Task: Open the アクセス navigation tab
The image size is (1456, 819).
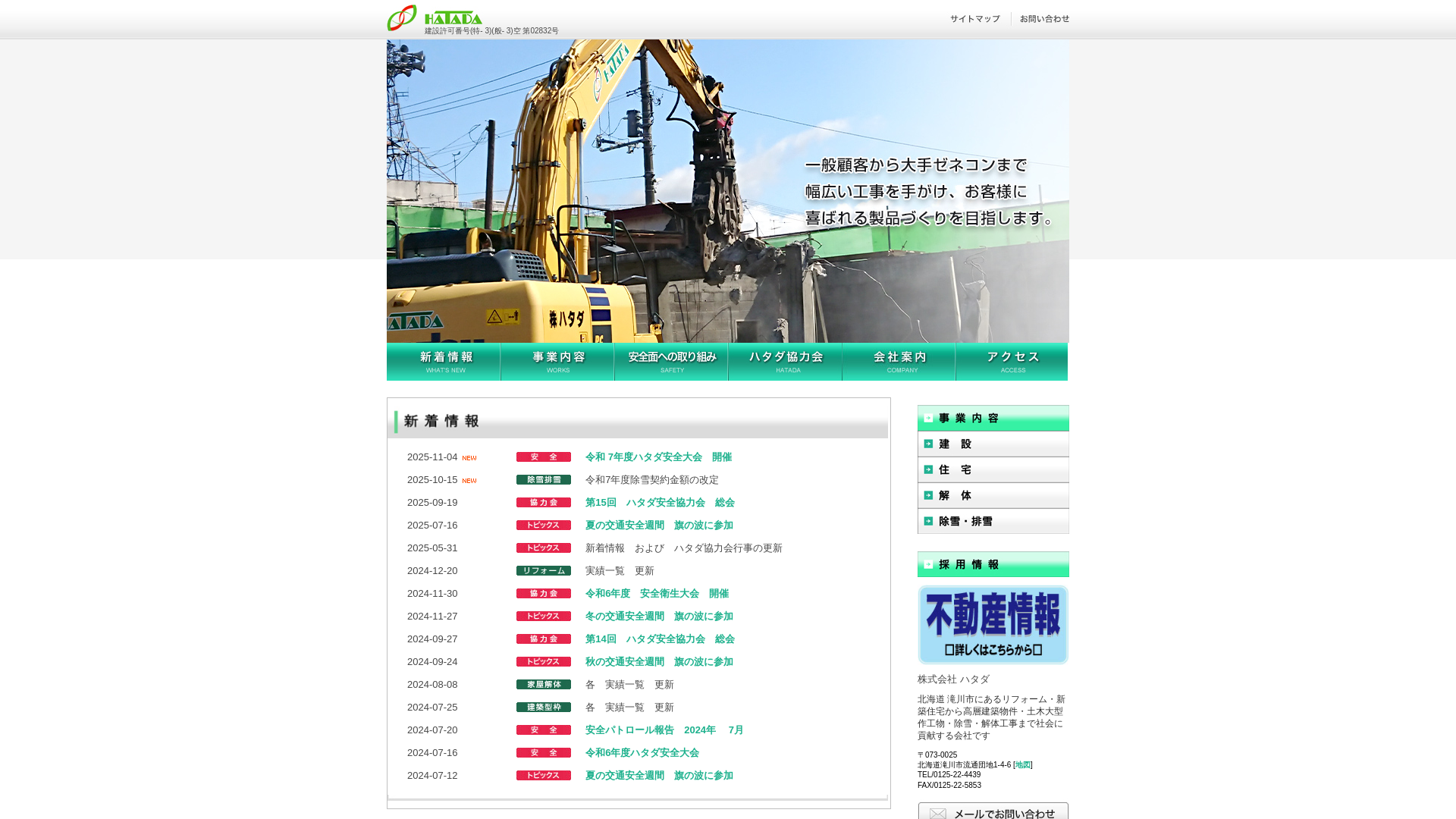Action: point(1012,362)
